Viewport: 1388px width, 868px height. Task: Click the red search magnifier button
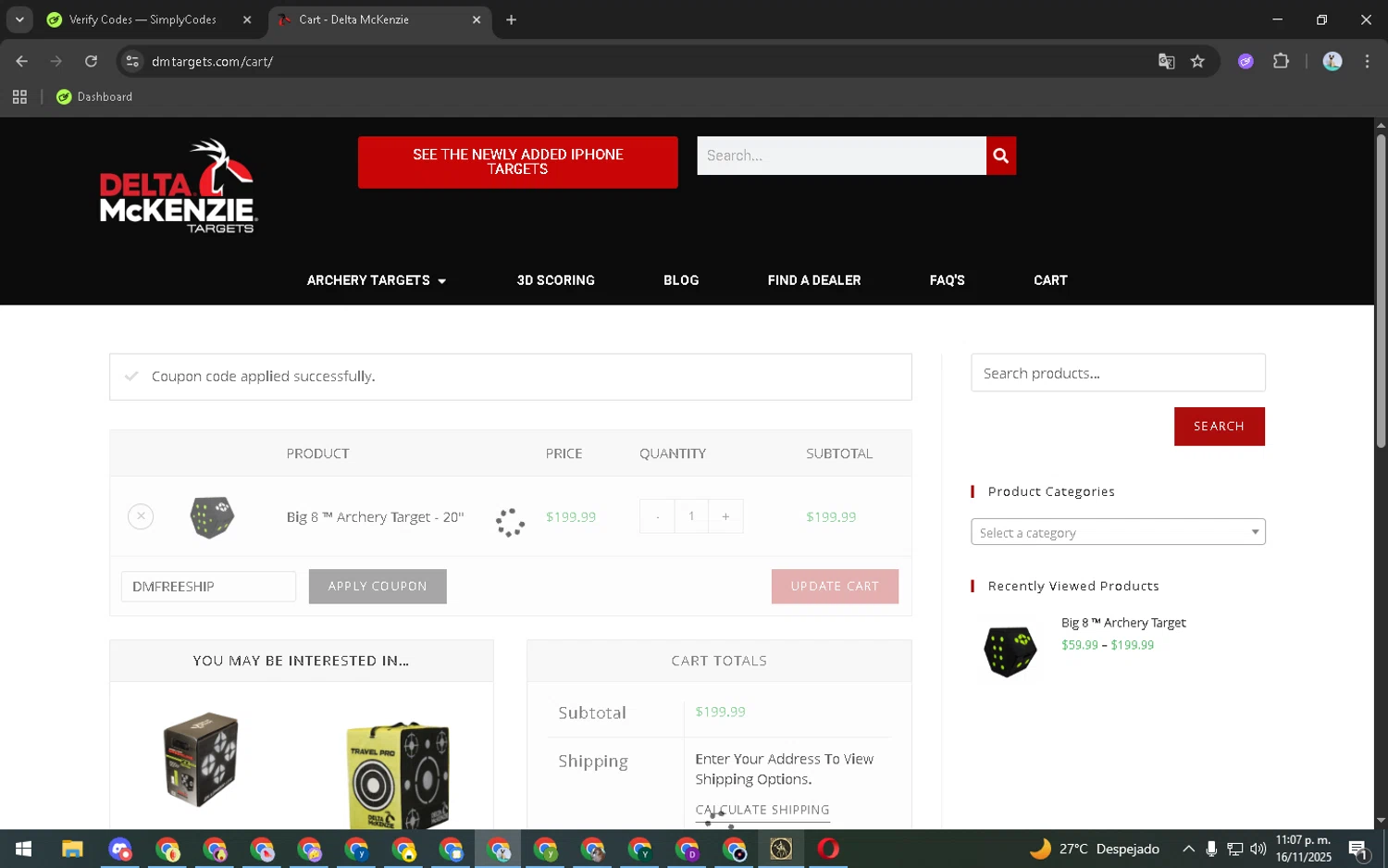[x=1000, y=155]
